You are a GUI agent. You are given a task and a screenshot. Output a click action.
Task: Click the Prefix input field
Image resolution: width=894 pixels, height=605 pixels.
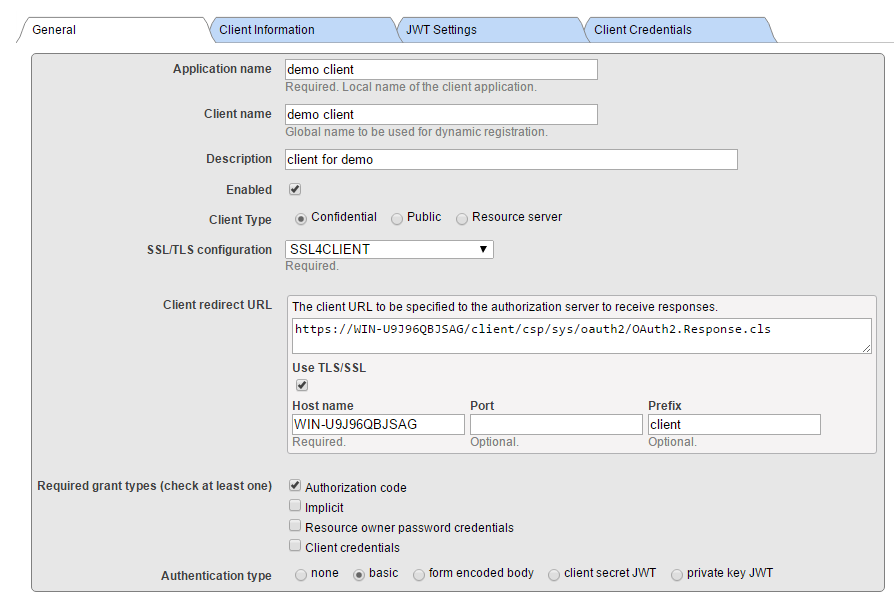(x=734, y=425)
